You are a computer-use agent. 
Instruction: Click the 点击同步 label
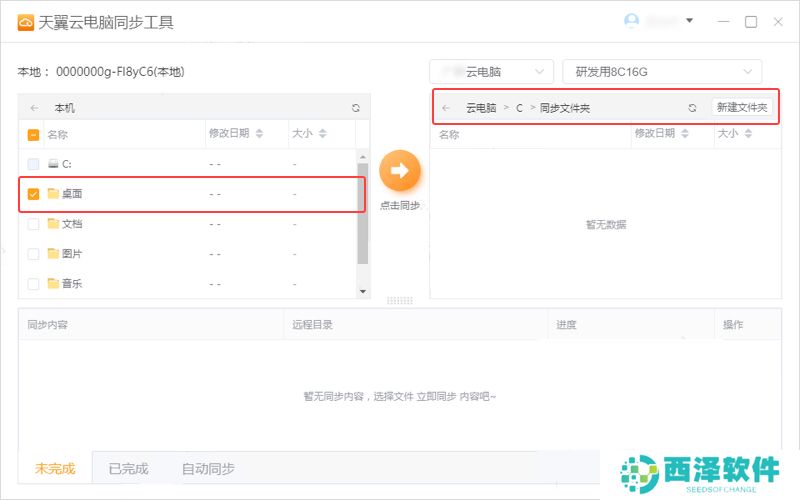(x=400, y=205)
